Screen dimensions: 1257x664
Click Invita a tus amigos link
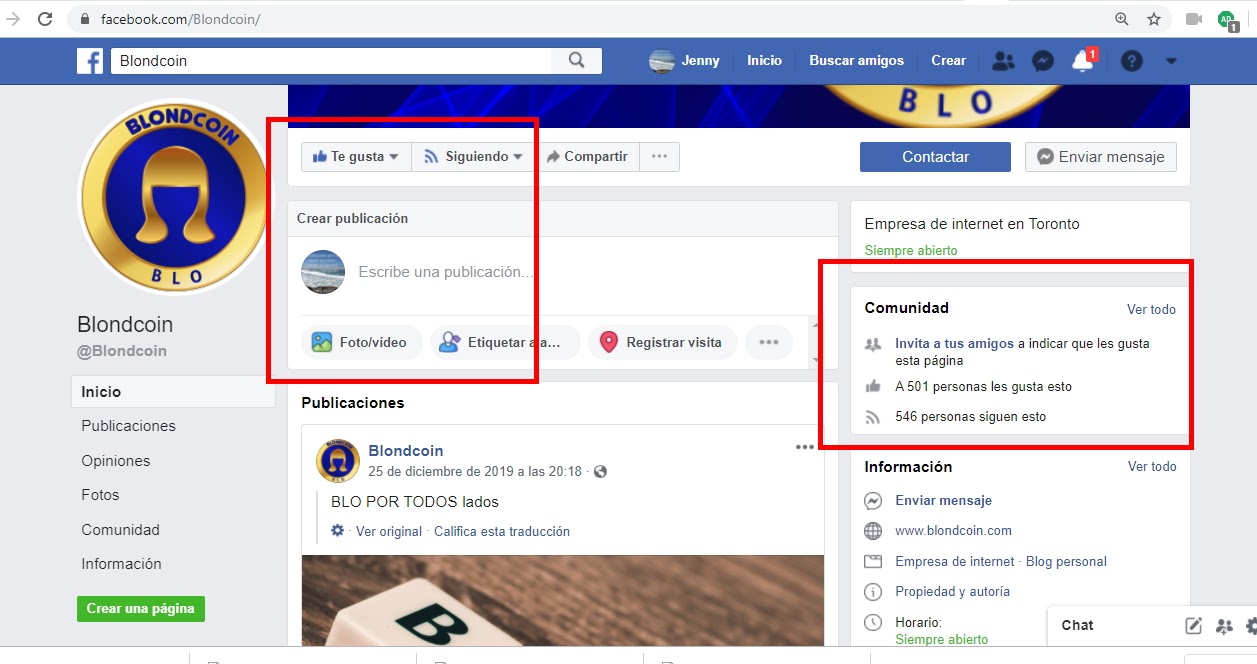click(954, 343)
